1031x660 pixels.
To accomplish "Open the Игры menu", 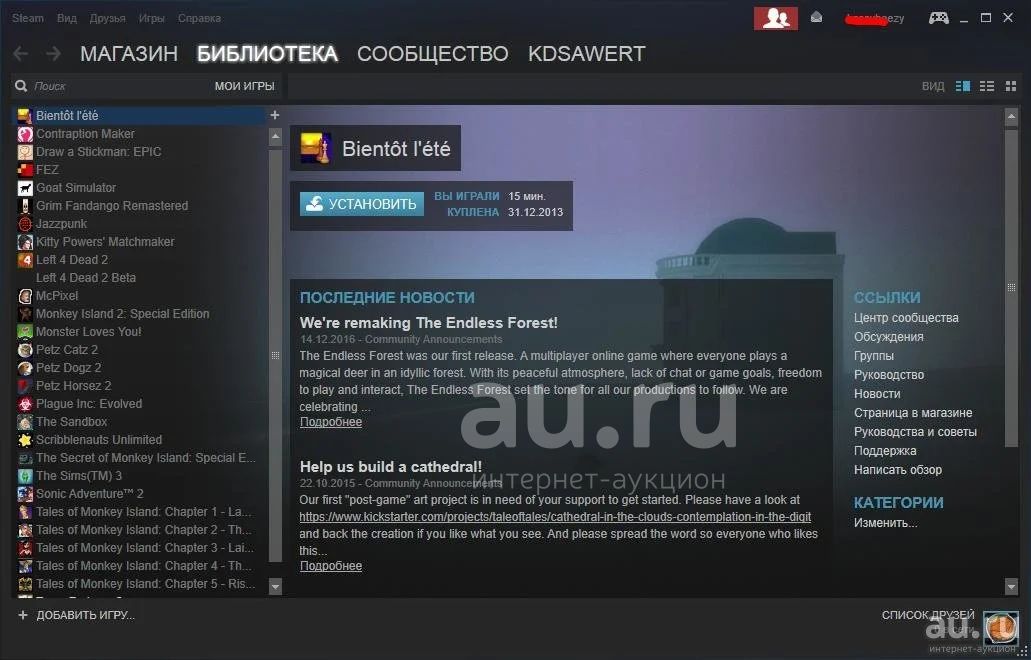I will 151,18.
